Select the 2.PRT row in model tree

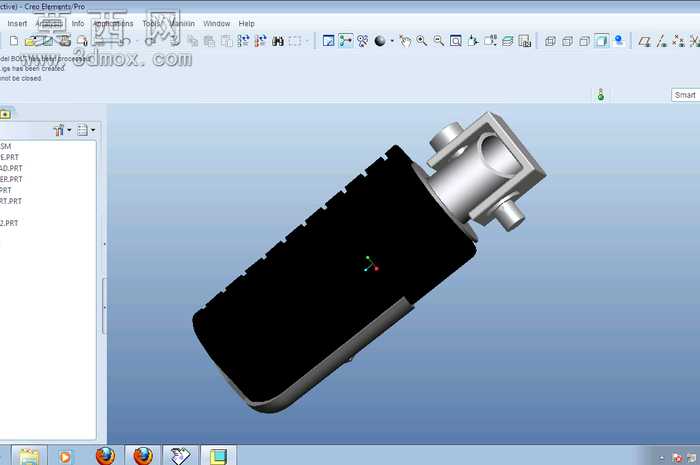(9, 223)
